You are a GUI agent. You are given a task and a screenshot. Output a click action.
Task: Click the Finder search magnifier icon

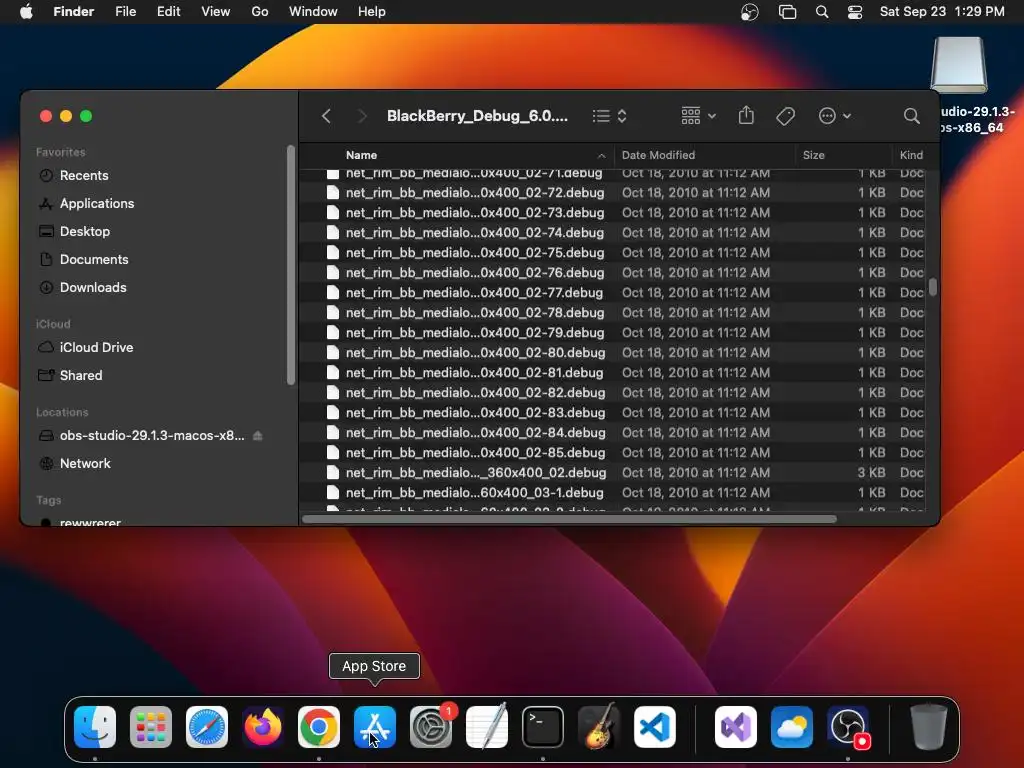912,116
